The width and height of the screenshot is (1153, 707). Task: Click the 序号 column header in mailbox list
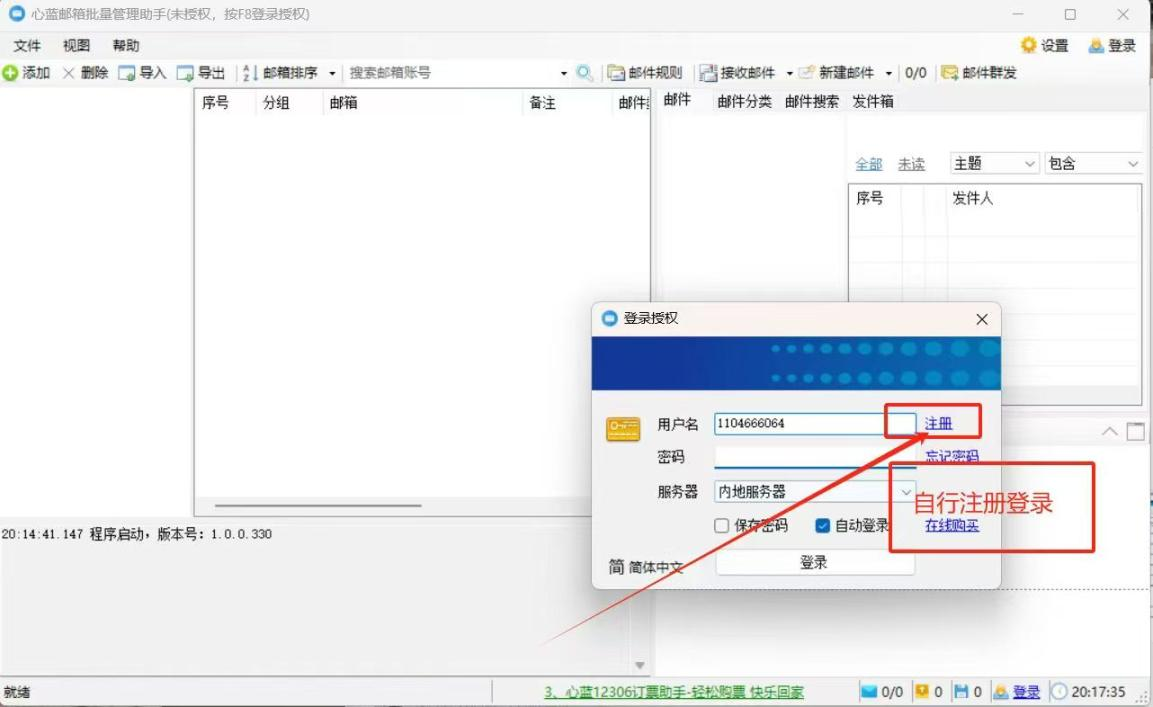coord(215,103)
